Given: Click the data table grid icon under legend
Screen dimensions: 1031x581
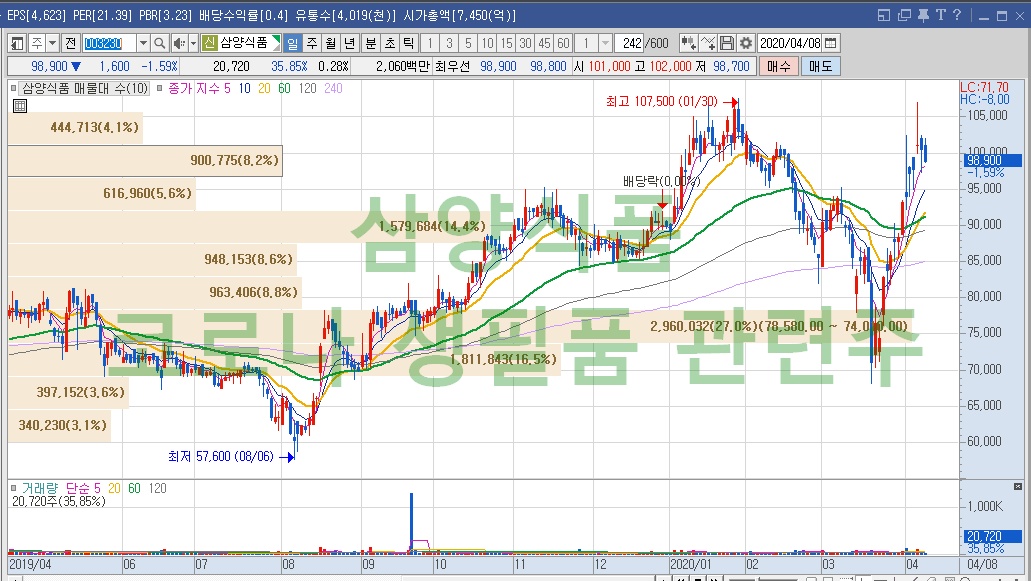Looking at the screenshot, I should click(20, 106).
